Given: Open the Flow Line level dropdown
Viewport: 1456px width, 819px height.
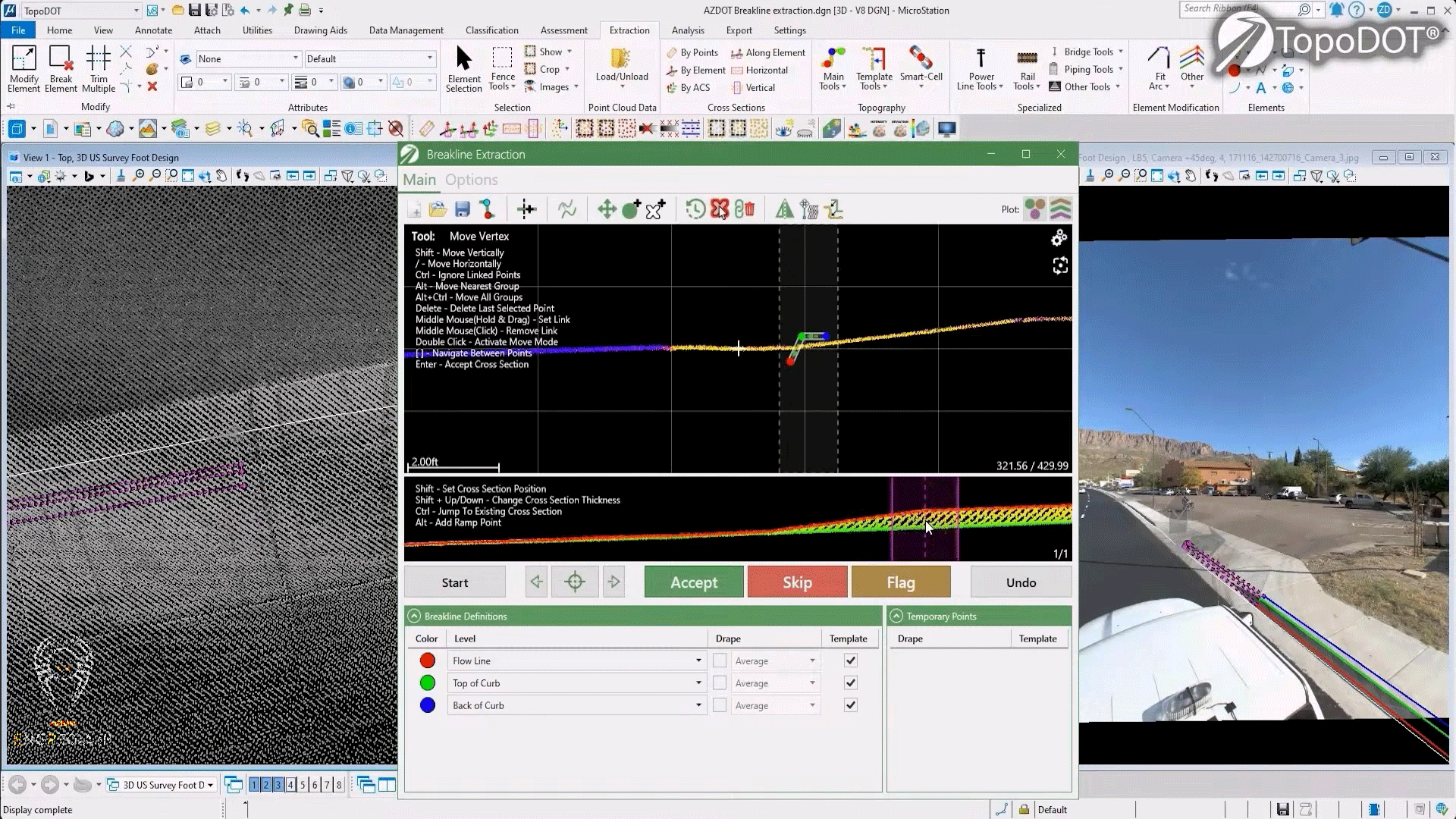Looking at the screenshot, I should (698, 661).
